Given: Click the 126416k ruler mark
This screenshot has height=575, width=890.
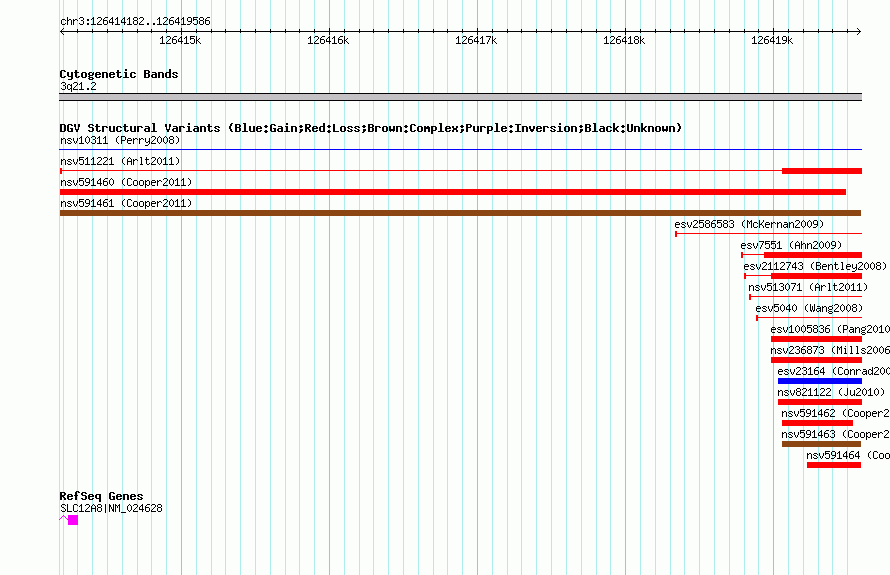Looking at the screenshot, I should click(x=328, y=40).
